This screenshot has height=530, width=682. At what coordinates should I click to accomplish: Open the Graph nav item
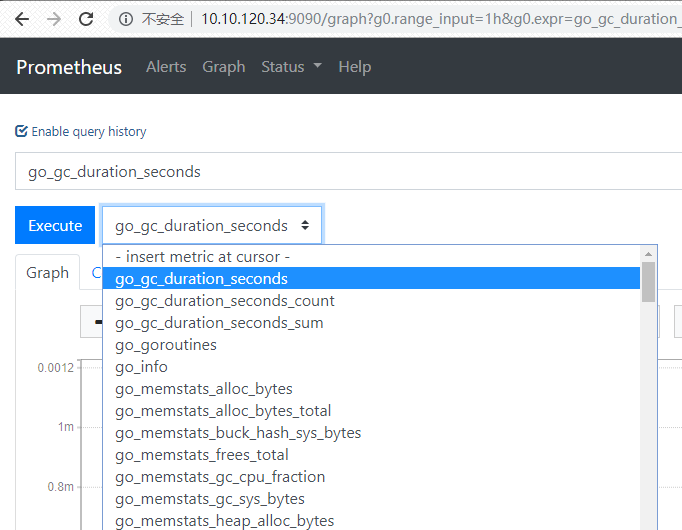point(223,67)
